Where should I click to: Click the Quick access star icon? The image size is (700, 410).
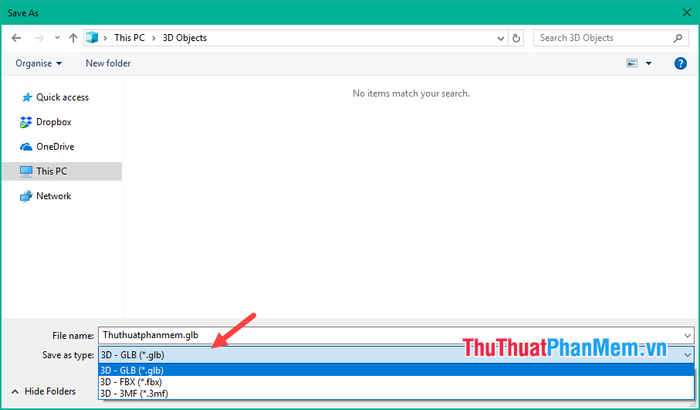pos(27,97)
